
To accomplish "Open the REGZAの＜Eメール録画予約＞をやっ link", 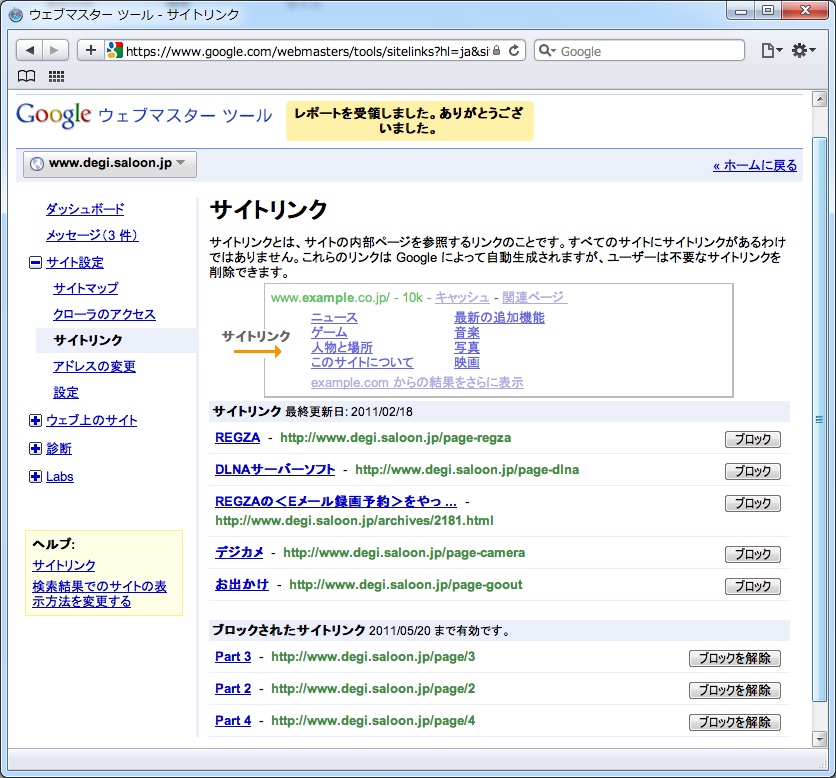I will coord(336,502).
